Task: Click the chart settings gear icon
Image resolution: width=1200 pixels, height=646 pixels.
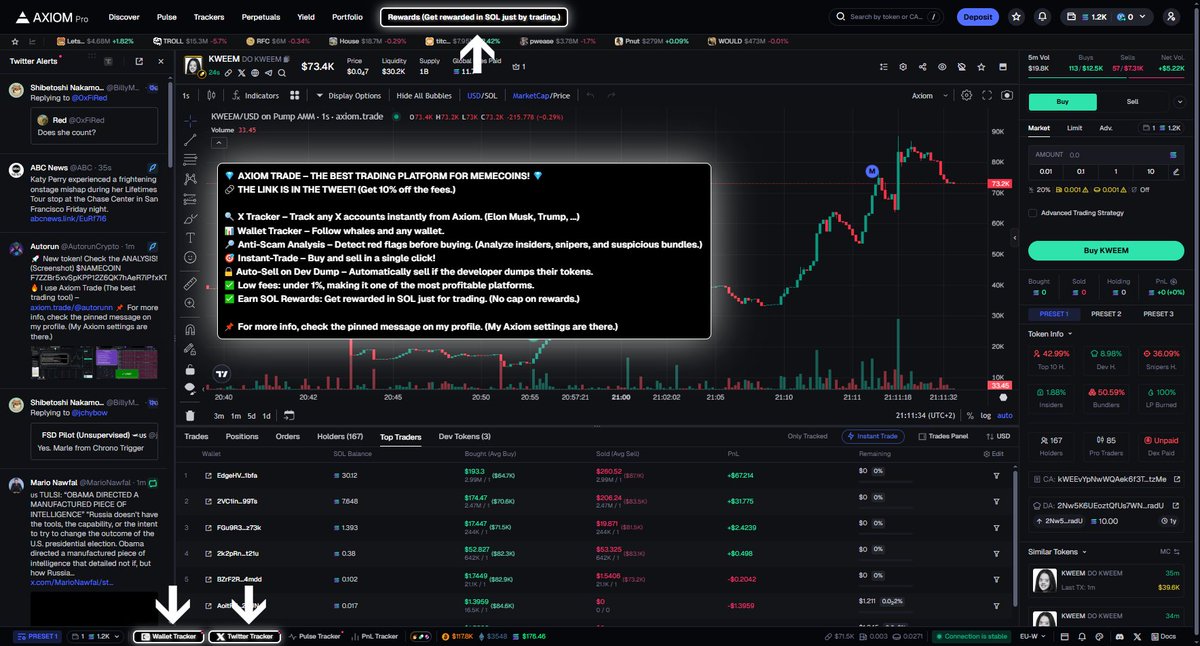Action: click(x=966, y=95)
